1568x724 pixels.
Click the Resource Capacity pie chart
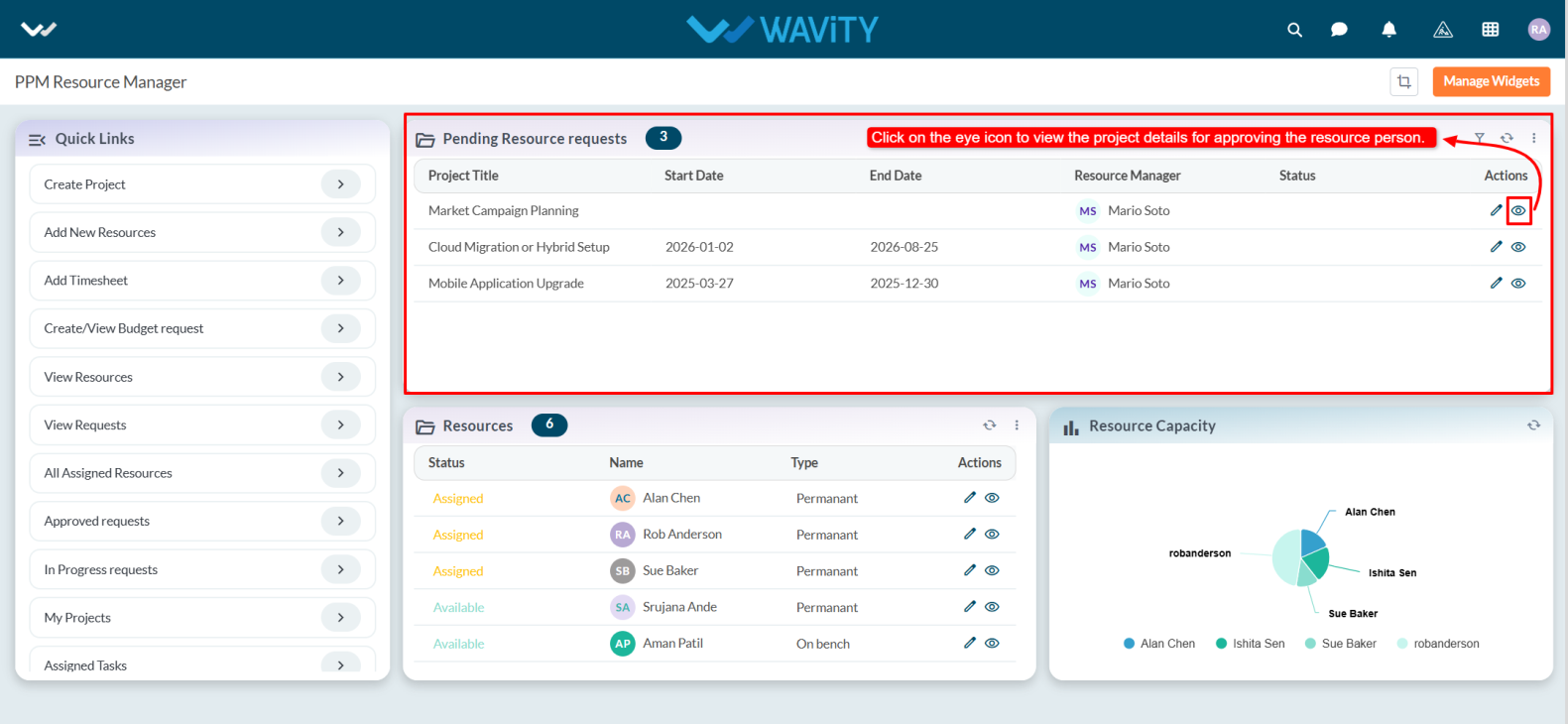click(x=1301, y=557)
